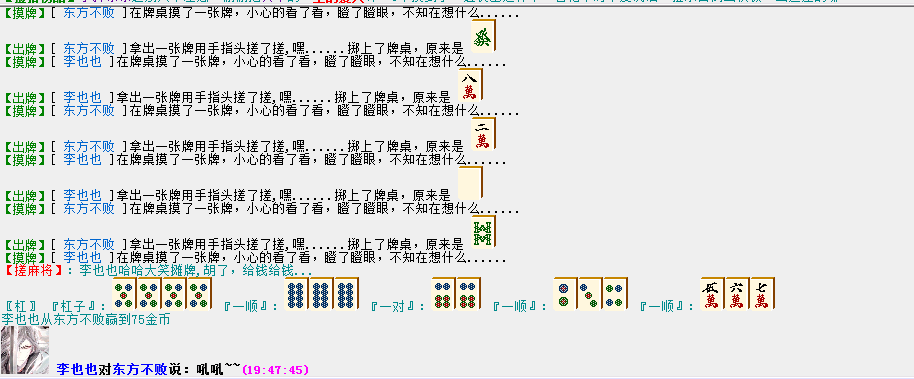Click the 五萬 tile in the last sequence

coord(712,293)
